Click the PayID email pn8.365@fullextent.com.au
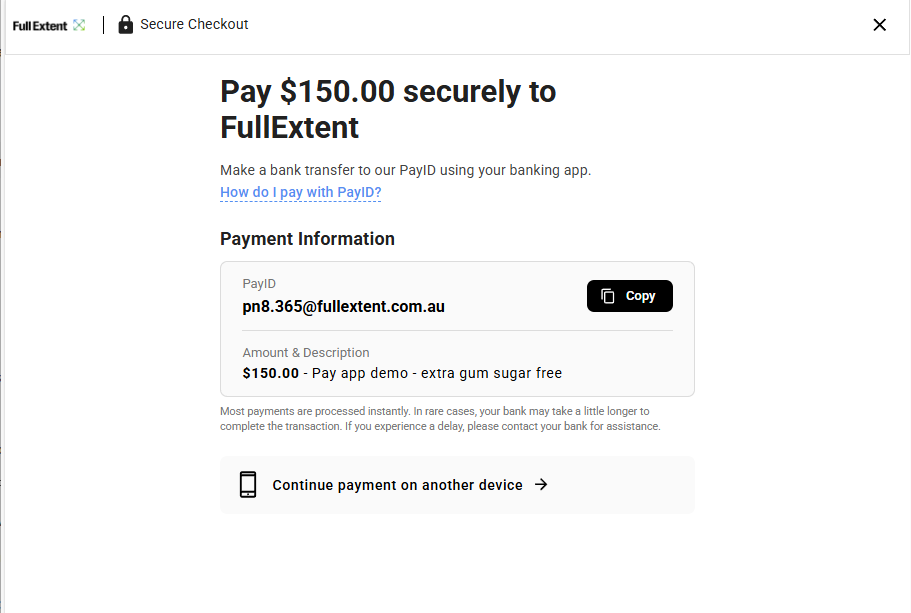Screen dimensions: 911x613 (343, 306)
